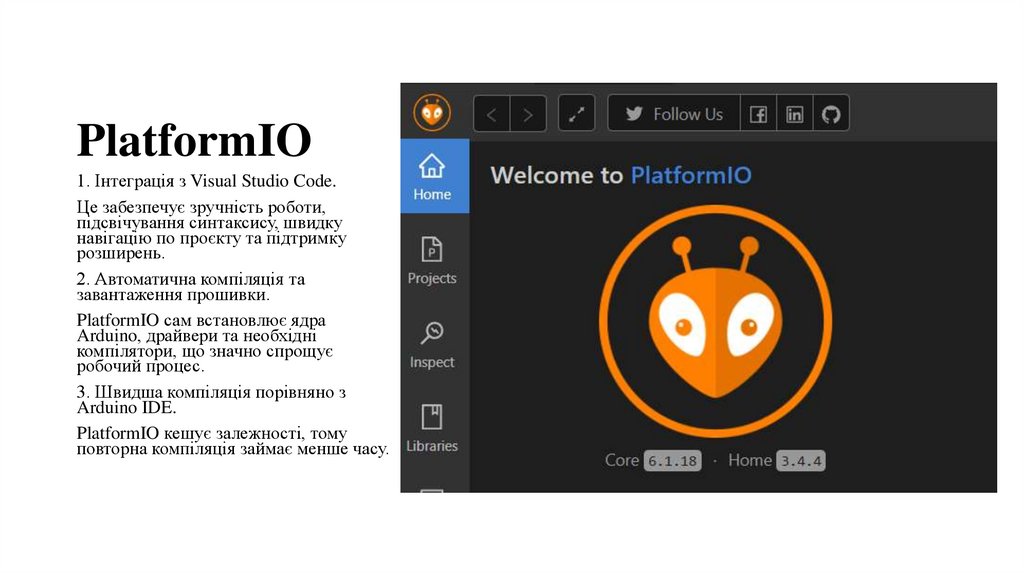Click the large PlatformIO logo image
1024x574 pixels.
click(x=715, y=321)
